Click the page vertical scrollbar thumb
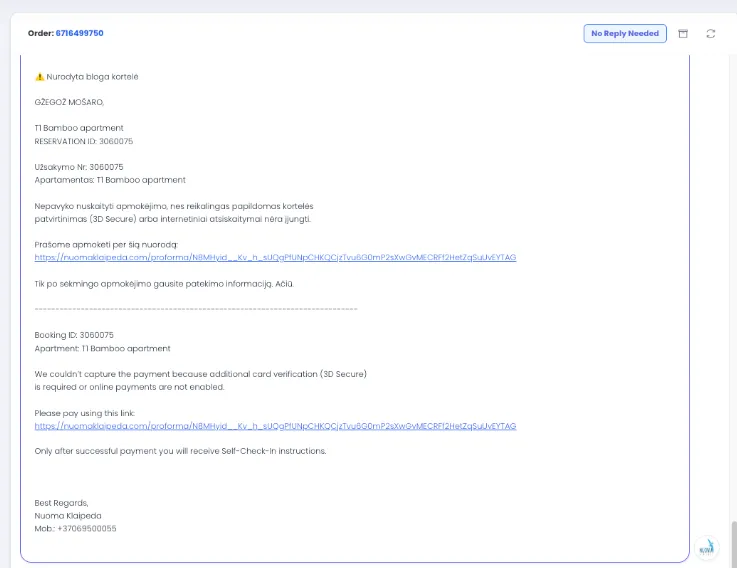Image resolution: width=737 pixels, height=568 pixels. pyautogui.click(x=734, y=544)
